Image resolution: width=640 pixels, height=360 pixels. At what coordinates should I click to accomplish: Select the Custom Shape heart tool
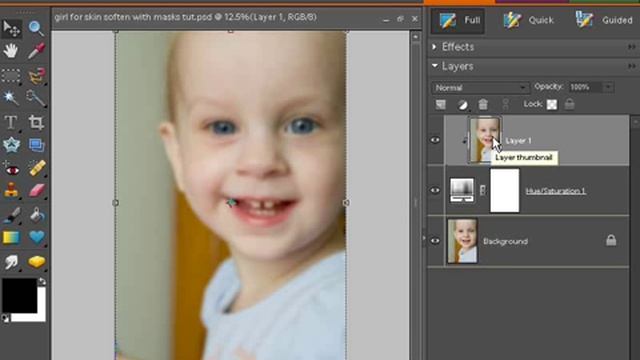(37, 238)
